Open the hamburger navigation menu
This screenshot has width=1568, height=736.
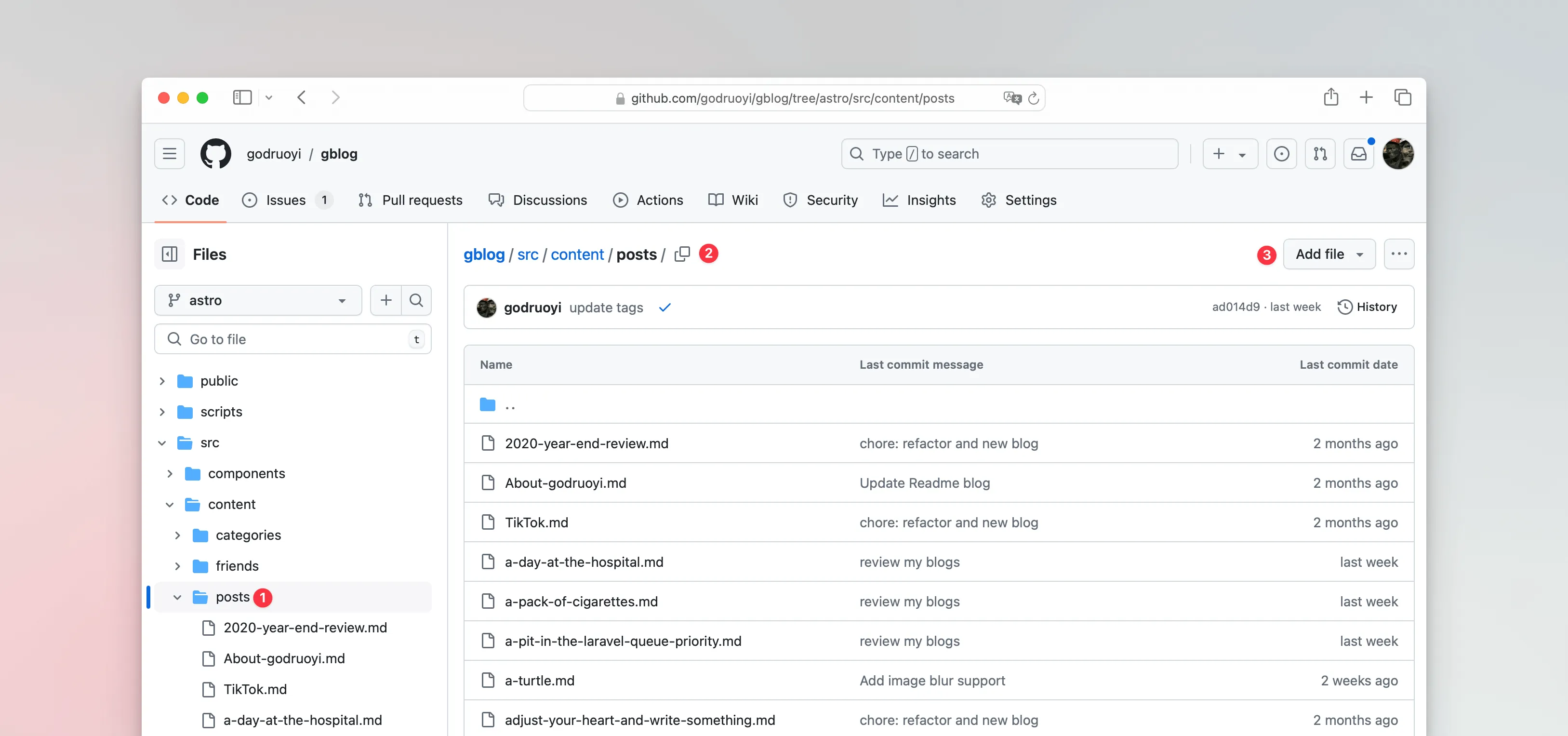[169, 154]
